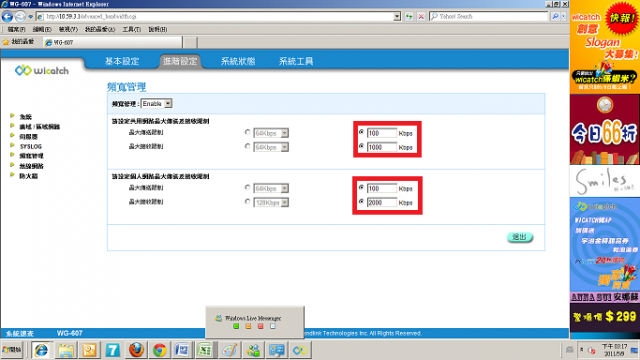Open the SYSLOG sidebar link

(x=31, y=146)
